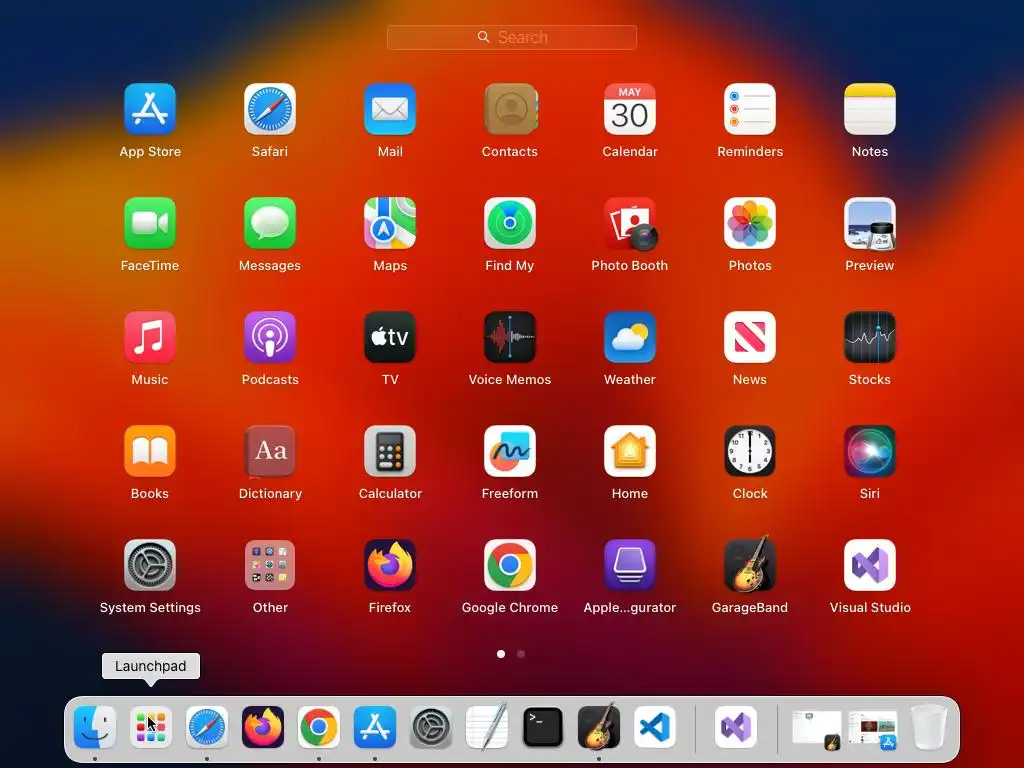
Task: Open Google Chrome from the Dock
Action: [x=319, y=727]
